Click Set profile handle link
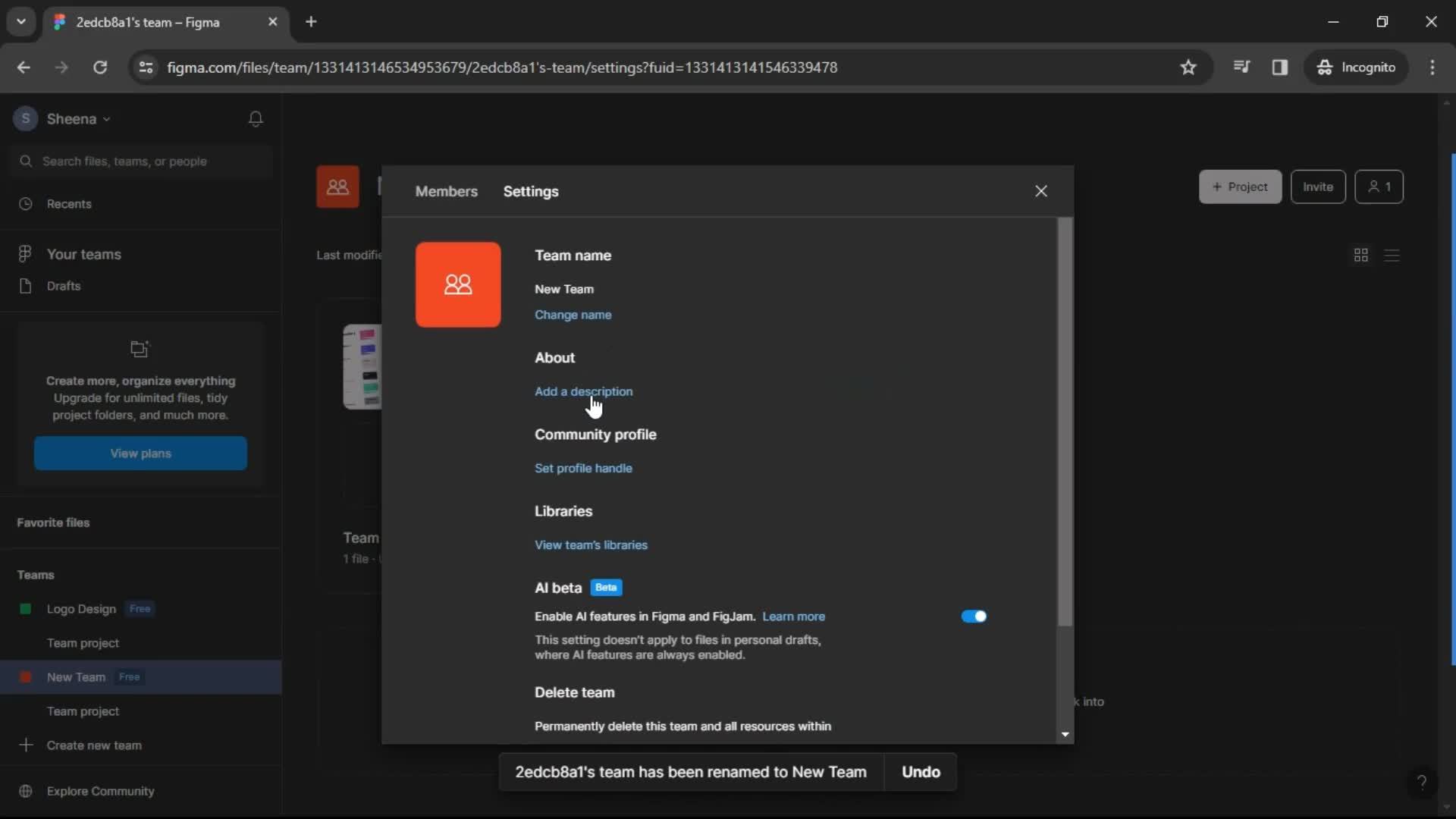The width and height of the screenshot is (1456, 819). pos(583,468)
